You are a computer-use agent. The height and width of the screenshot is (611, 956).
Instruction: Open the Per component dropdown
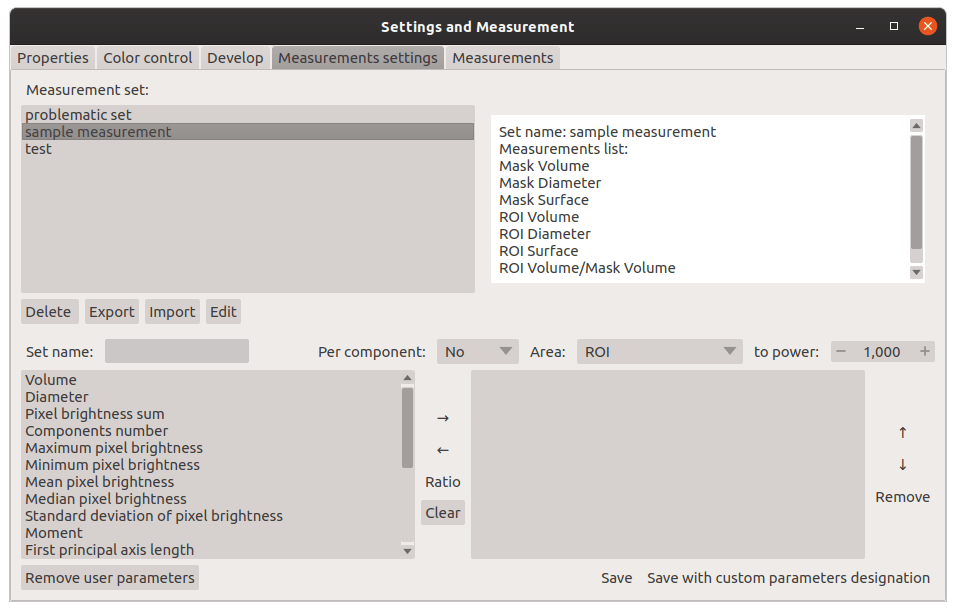[x=477, y=352]
